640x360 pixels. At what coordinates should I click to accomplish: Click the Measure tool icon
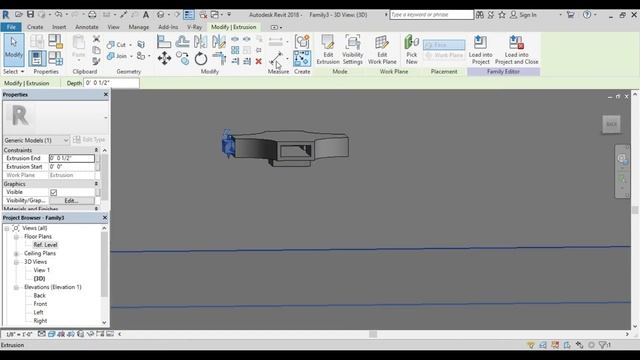[x=276, y=58]
